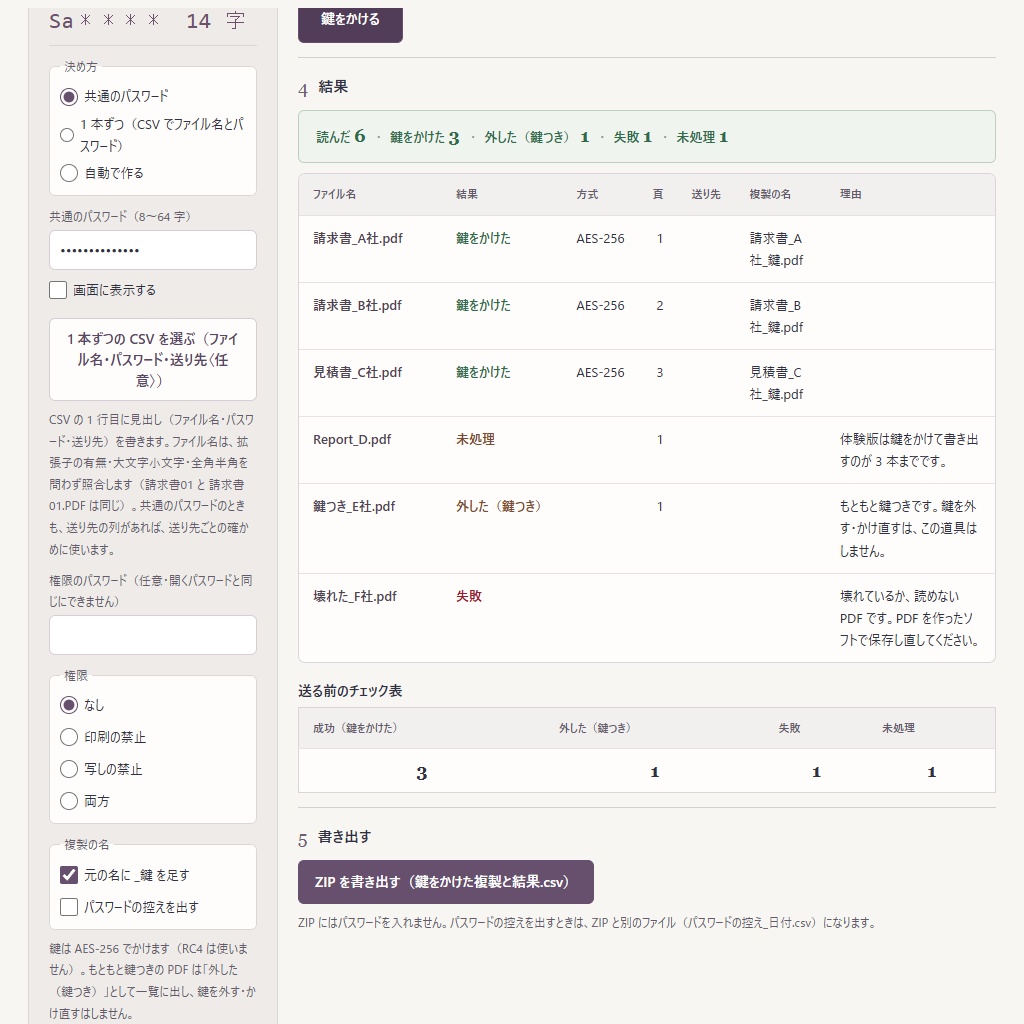Click ファイル名 column header

click(334, 194)
